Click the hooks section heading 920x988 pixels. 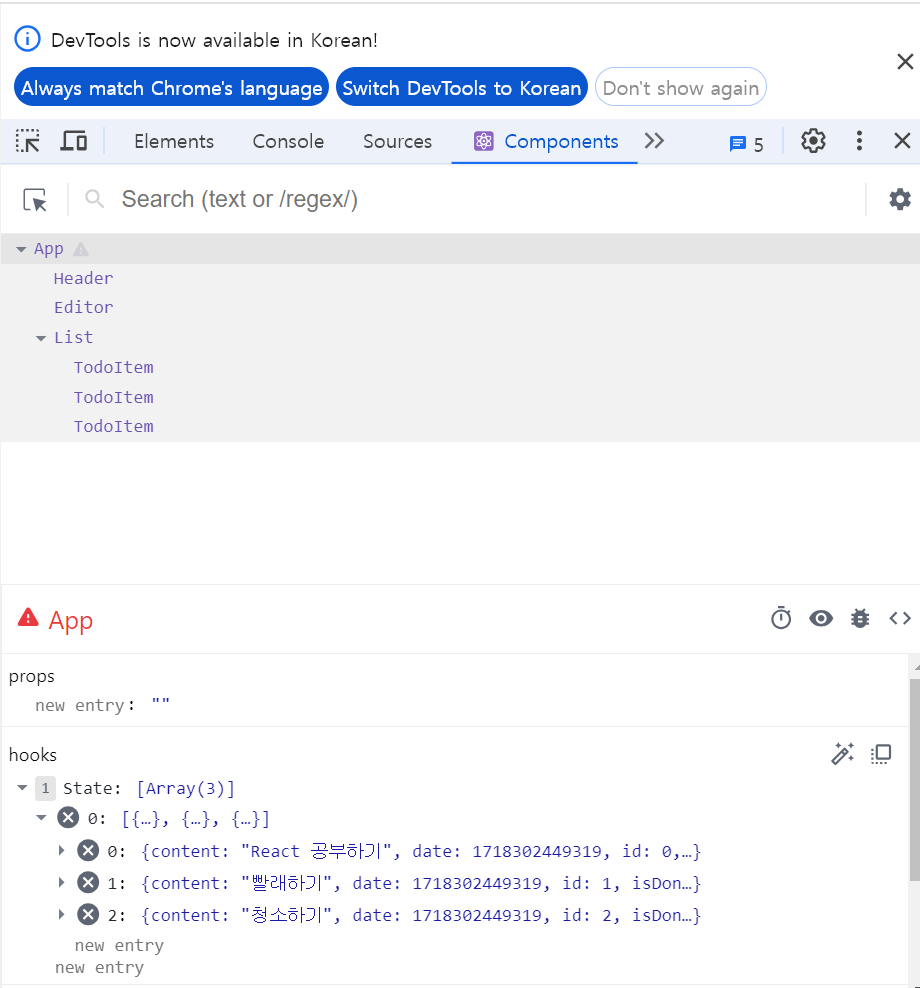pos(33,755)
